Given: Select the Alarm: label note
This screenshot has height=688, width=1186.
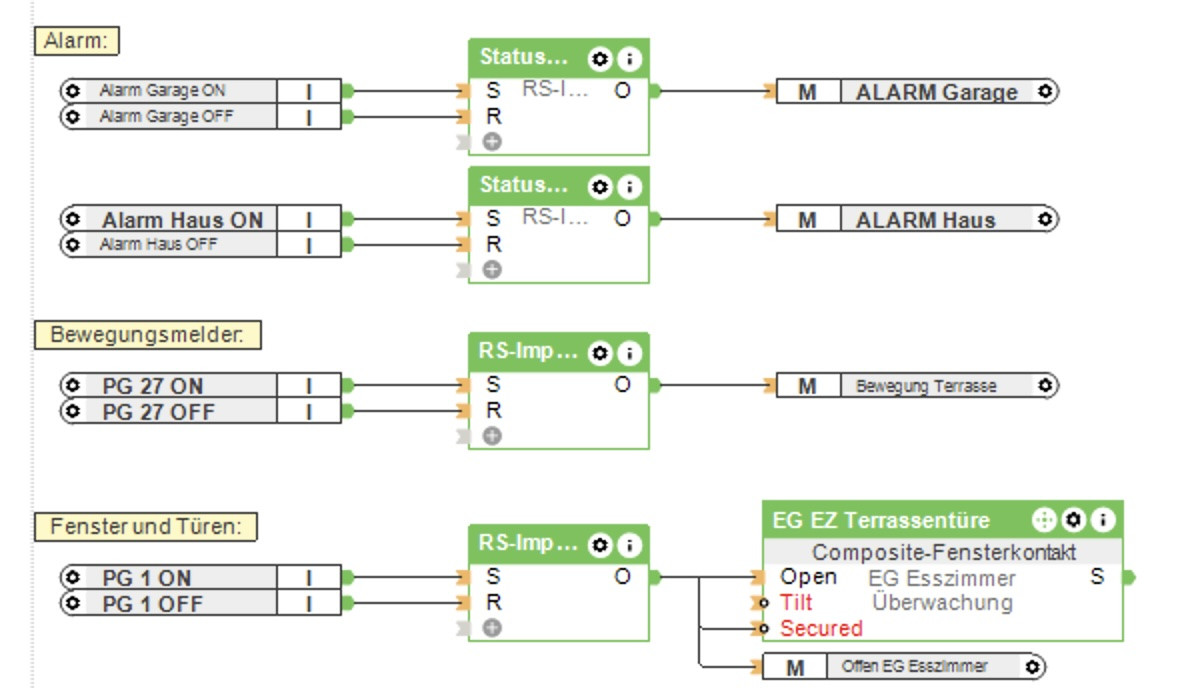Looking at the screenshot, I should (x=76, y=41).
